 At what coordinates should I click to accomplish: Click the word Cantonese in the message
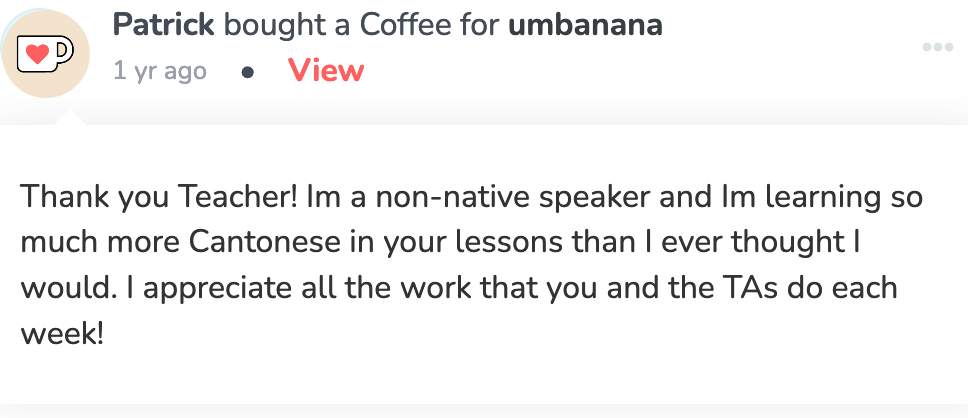[265, 243]
